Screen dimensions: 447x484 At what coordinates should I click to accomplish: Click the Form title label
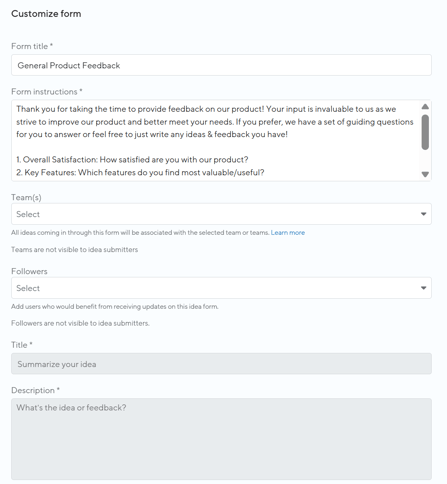[x=32, y=46]
